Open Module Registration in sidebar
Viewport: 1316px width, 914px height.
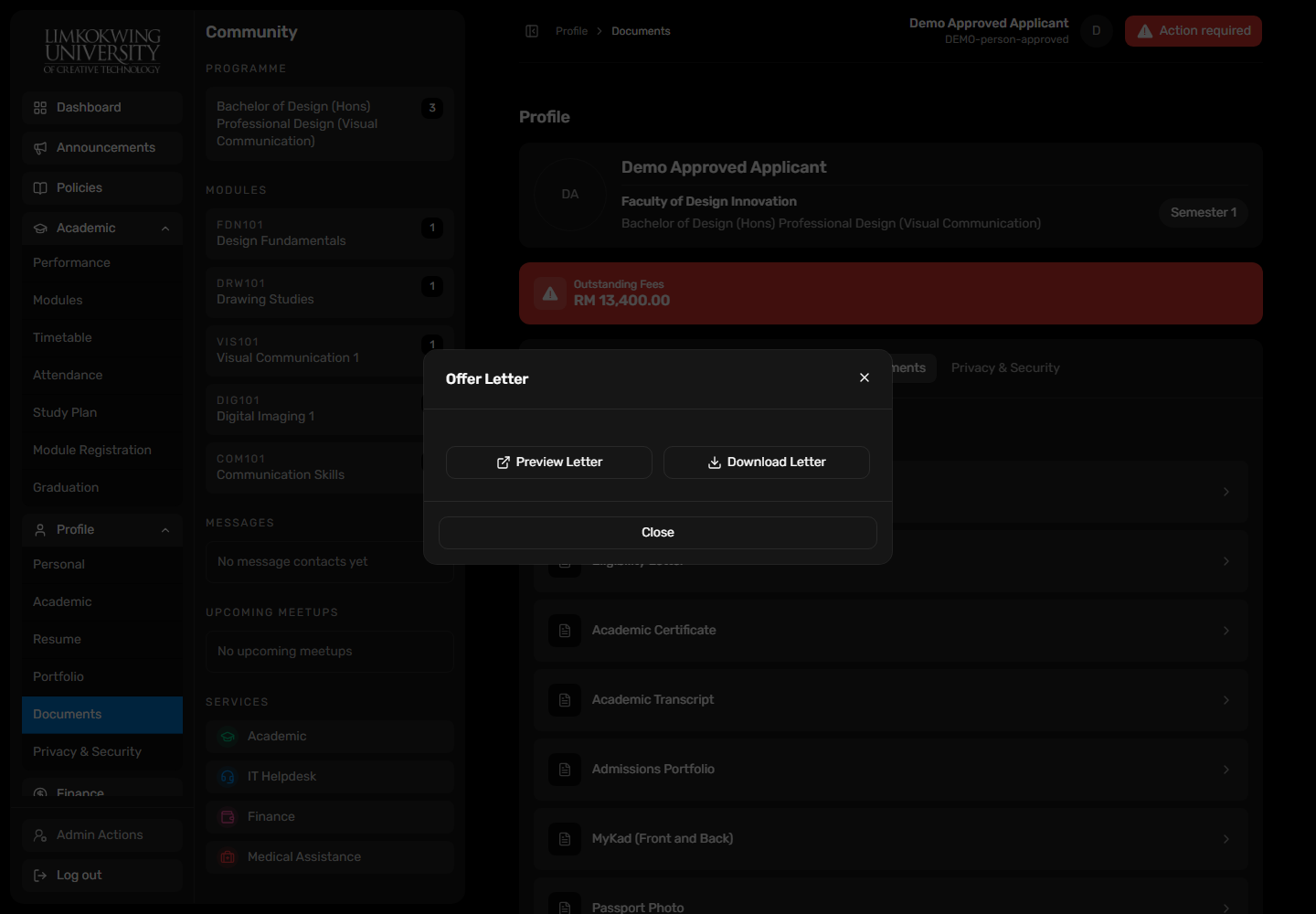click(x=102, y=451)
